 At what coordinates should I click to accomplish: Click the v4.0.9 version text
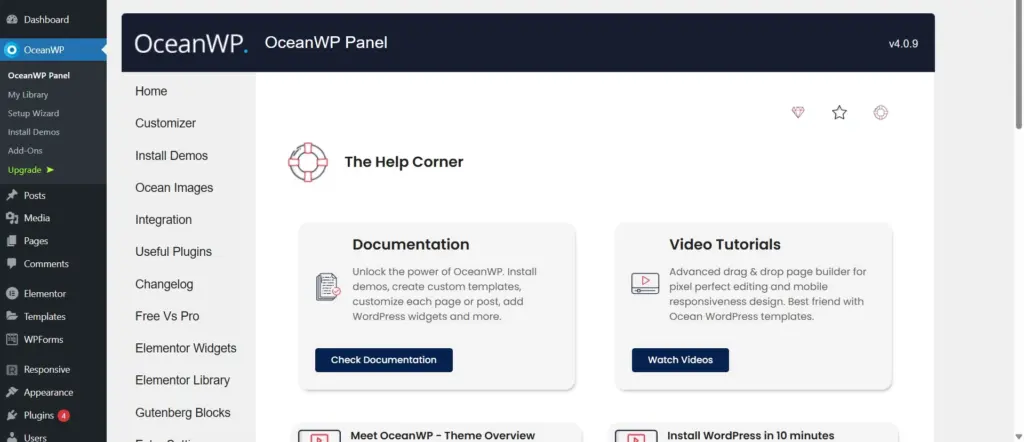903,44
